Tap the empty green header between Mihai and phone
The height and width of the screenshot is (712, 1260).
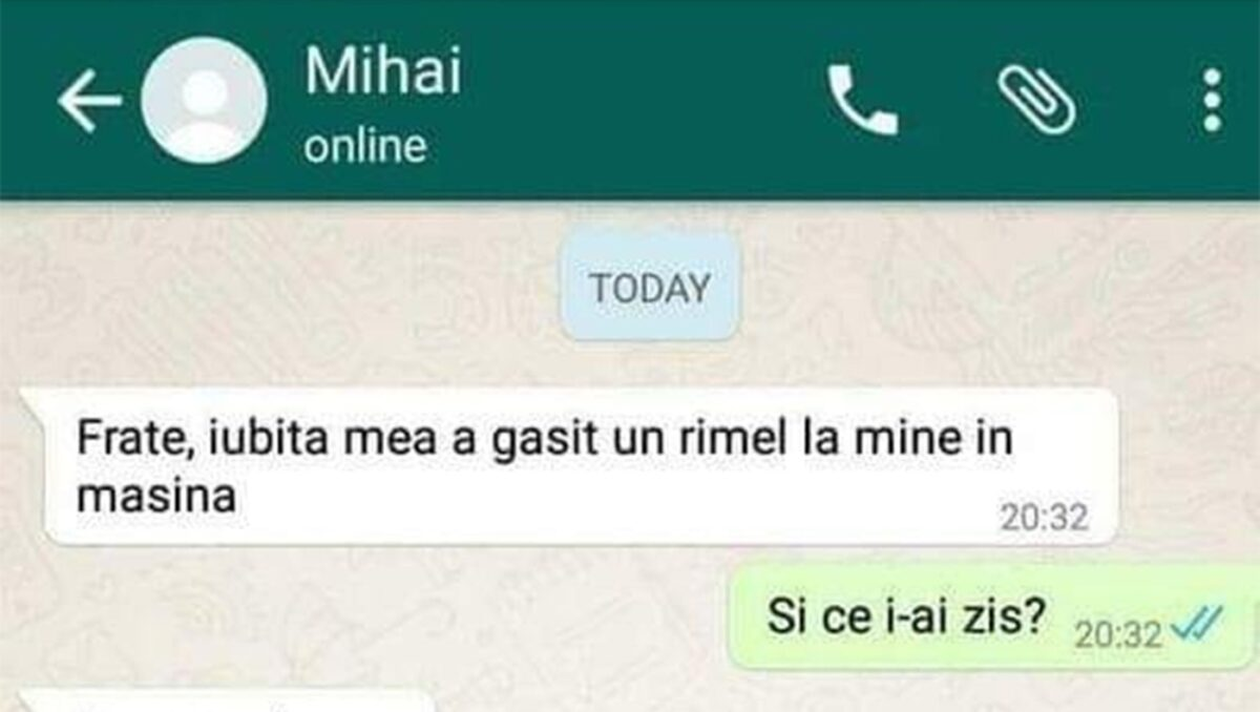(x=640, y=100)
